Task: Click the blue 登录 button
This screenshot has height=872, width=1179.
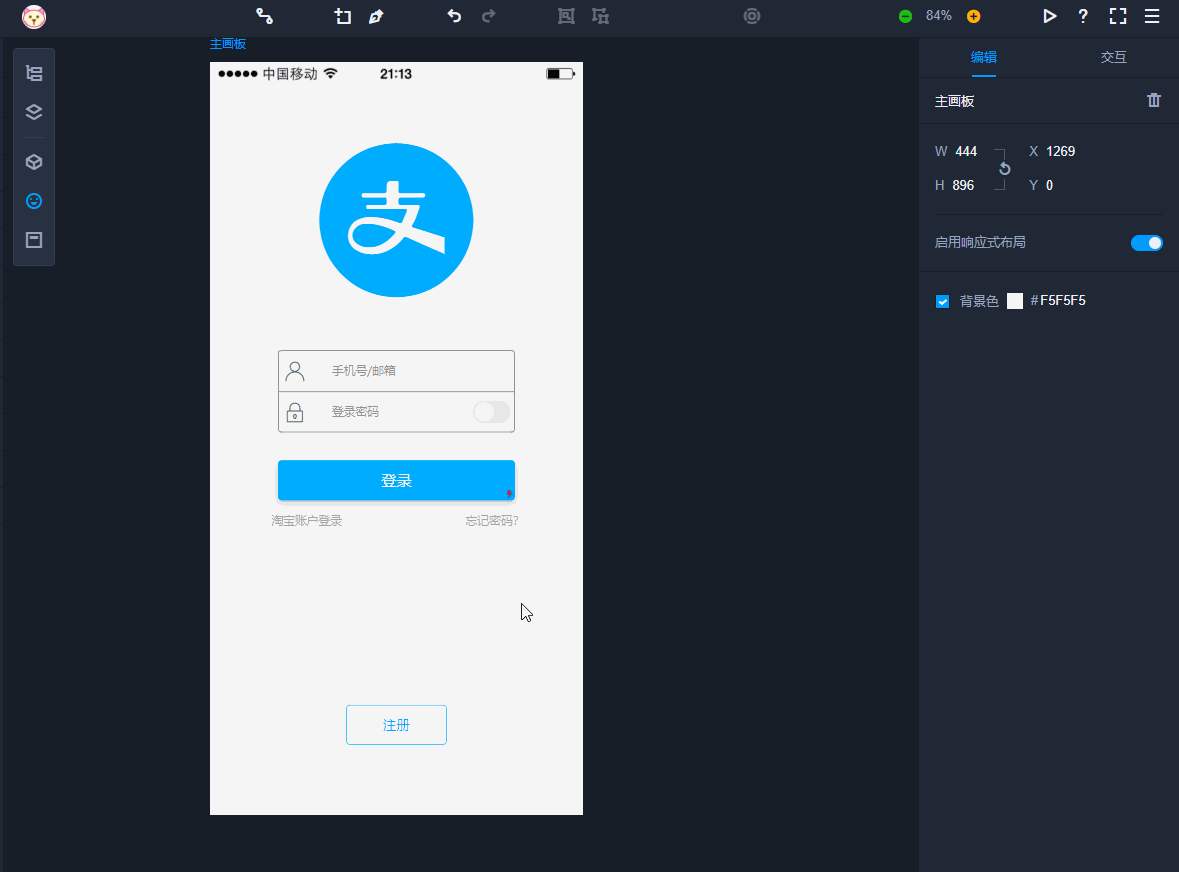Action: pyautogui.click(x=396, y=481)
